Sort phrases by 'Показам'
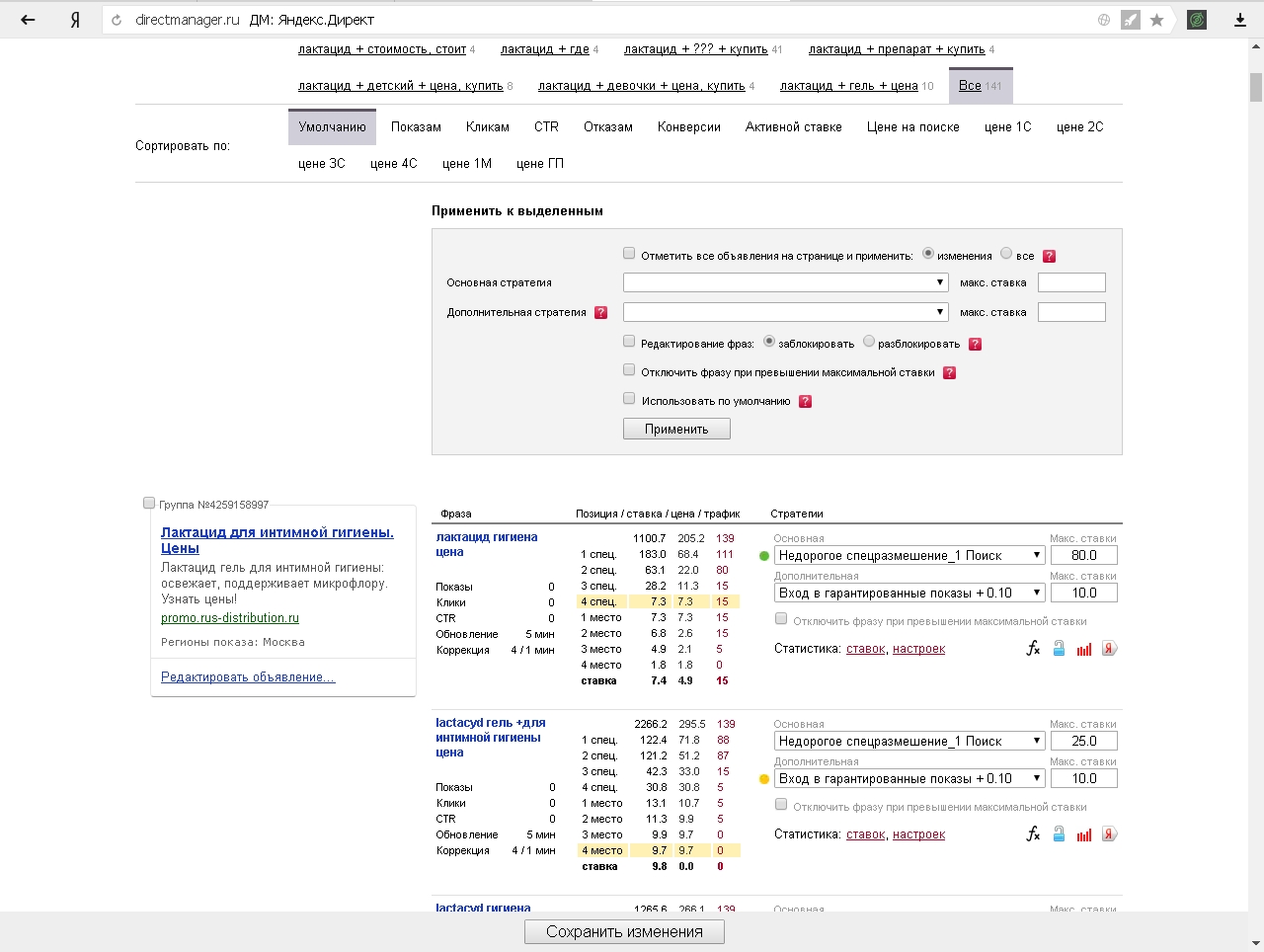Screen dimensions: 1264x952 click(416, 127)
